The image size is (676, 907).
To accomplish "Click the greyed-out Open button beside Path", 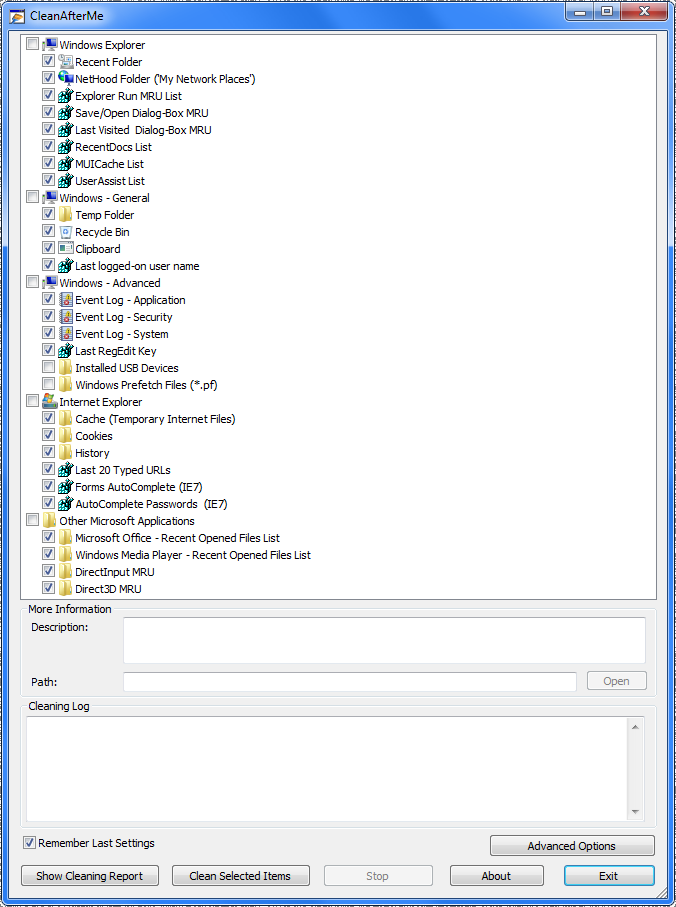I will point(616,681).
